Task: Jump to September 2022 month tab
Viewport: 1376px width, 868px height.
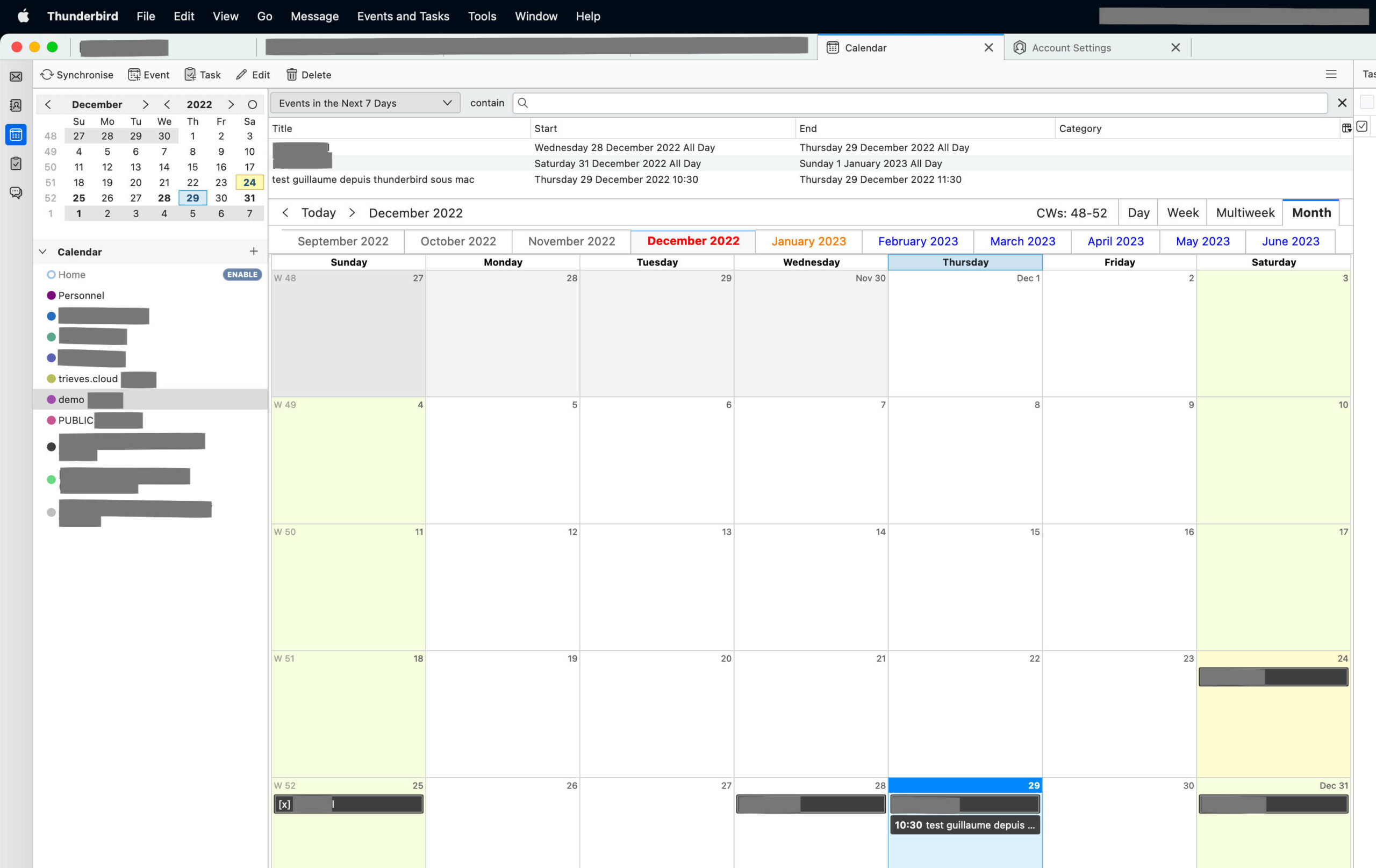Action: click(343, 241)
